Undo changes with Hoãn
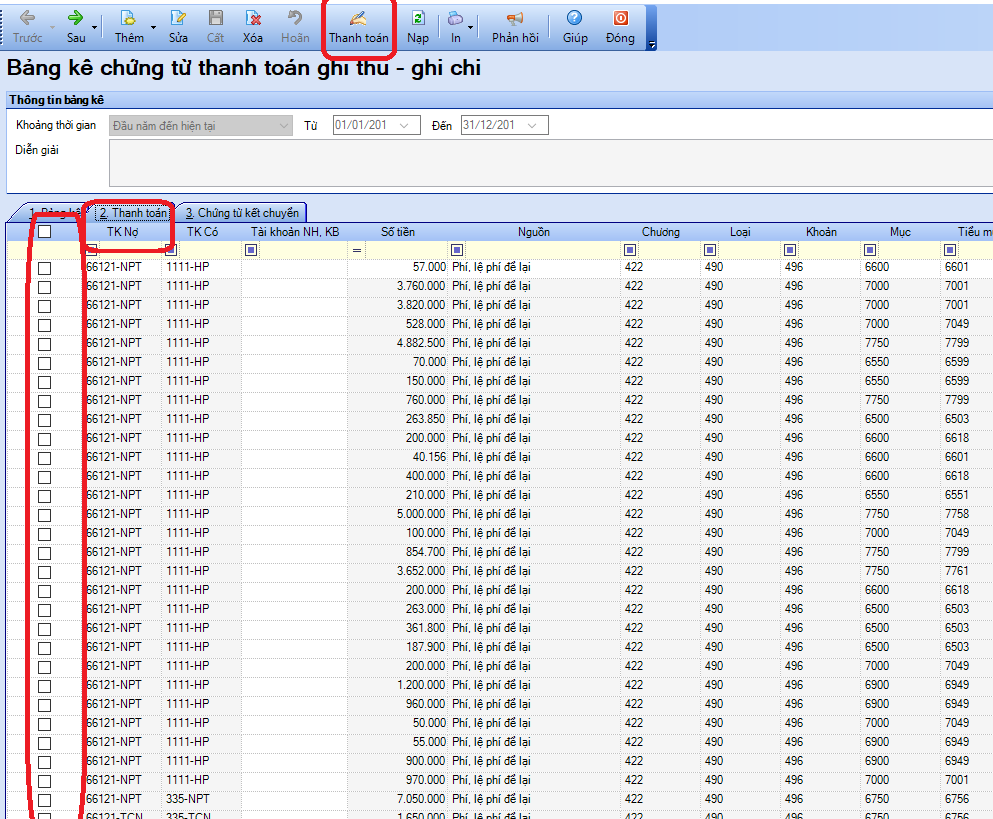993x819 pixels. pos(295,27)
